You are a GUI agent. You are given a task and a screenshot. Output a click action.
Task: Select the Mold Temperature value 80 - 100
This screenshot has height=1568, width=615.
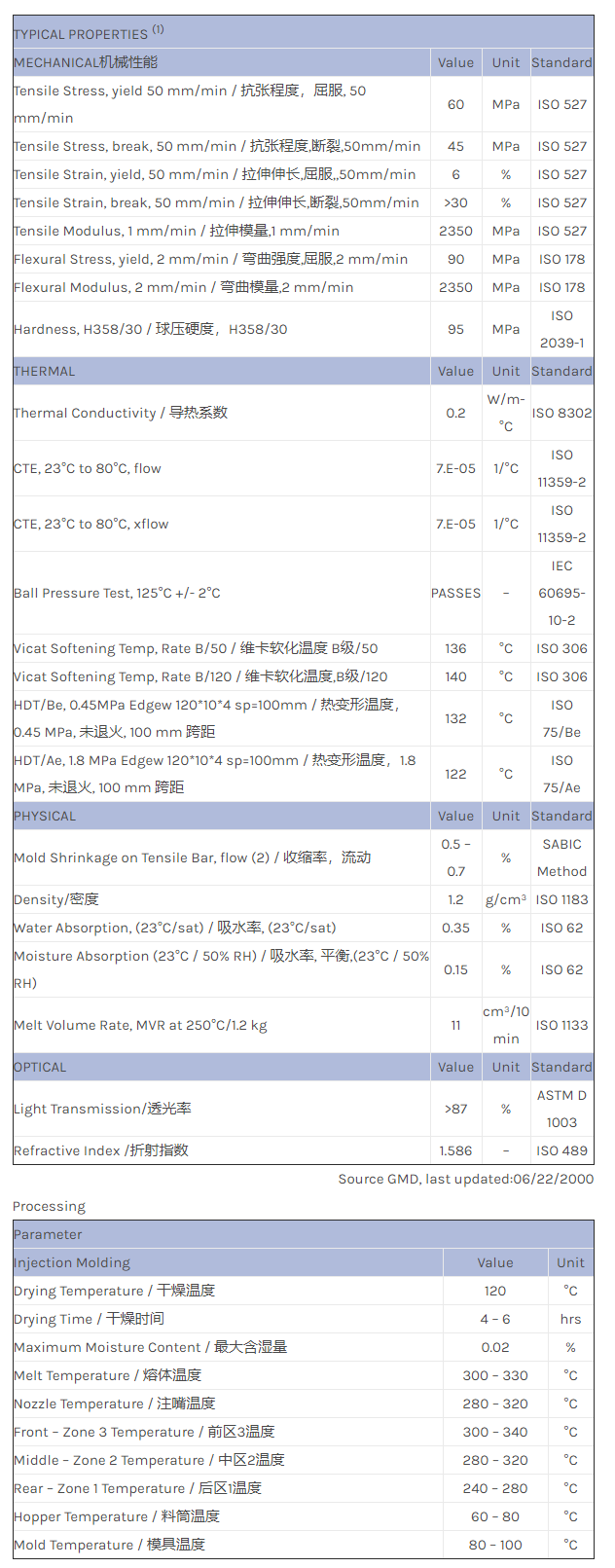tap(494, 1545)
